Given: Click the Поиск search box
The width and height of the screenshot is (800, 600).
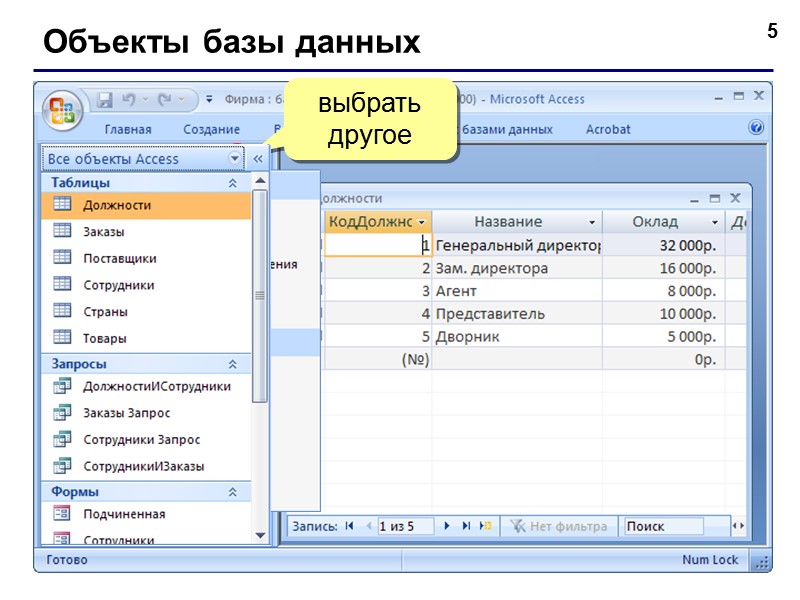Looking at the screenshot, I should [664, 526].
